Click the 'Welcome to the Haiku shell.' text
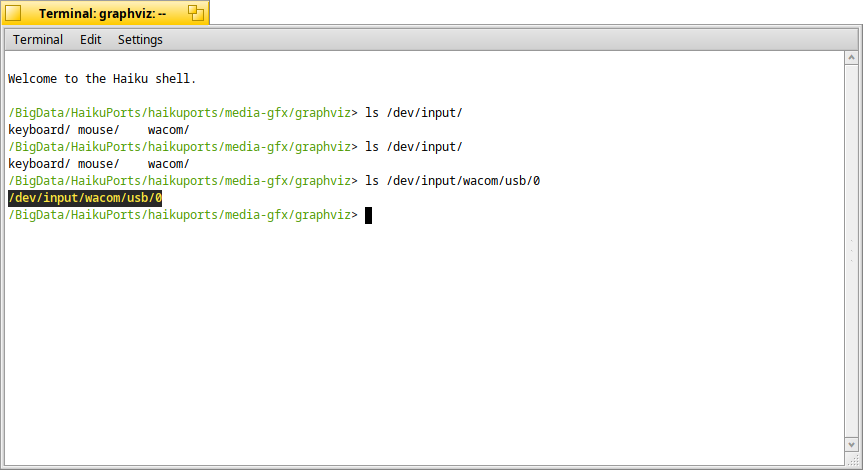The image size is (863, 470). coord(102,79)
